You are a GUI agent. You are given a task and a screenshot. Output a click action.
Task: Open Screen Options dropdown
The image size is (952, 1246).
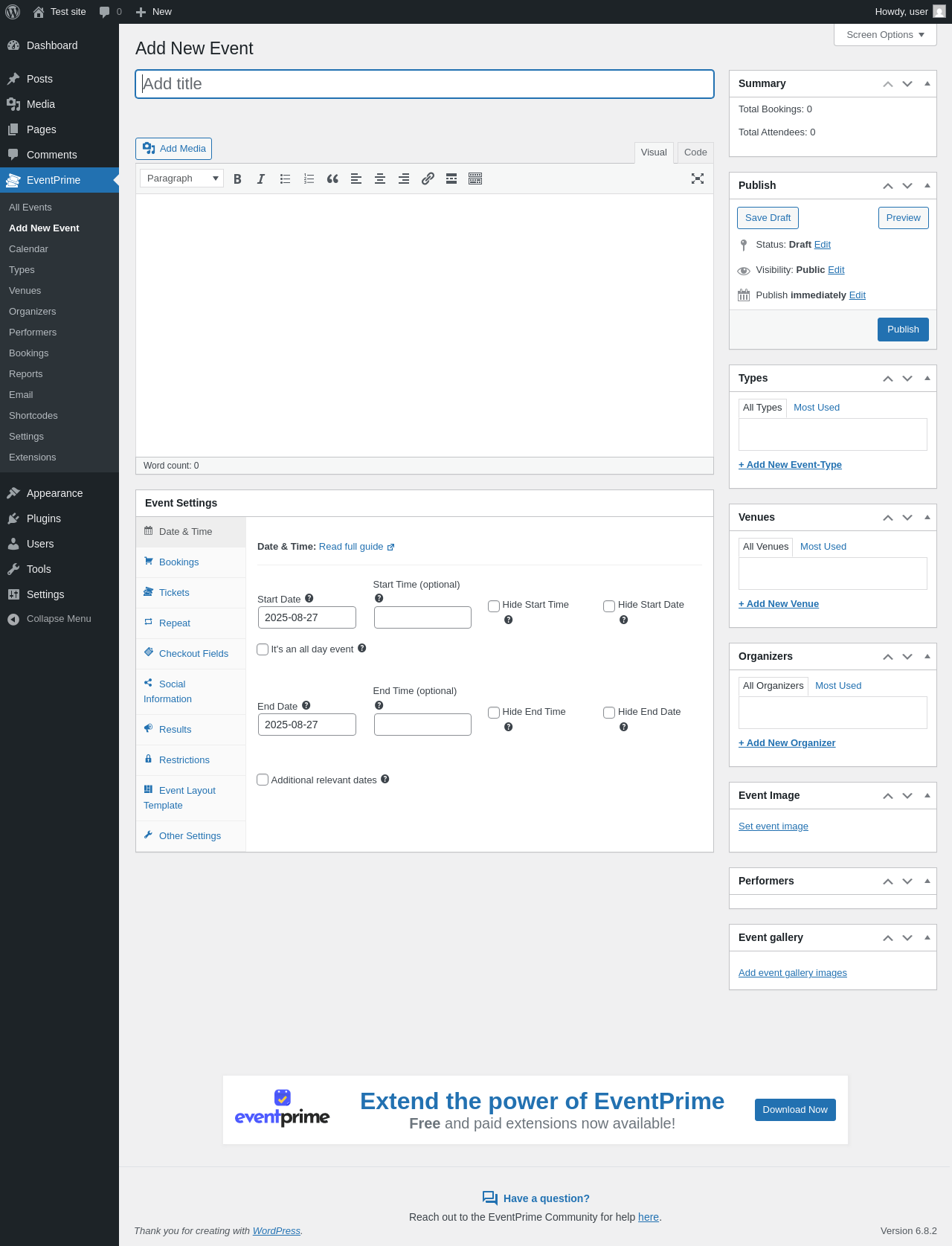[x=885, y=35]
